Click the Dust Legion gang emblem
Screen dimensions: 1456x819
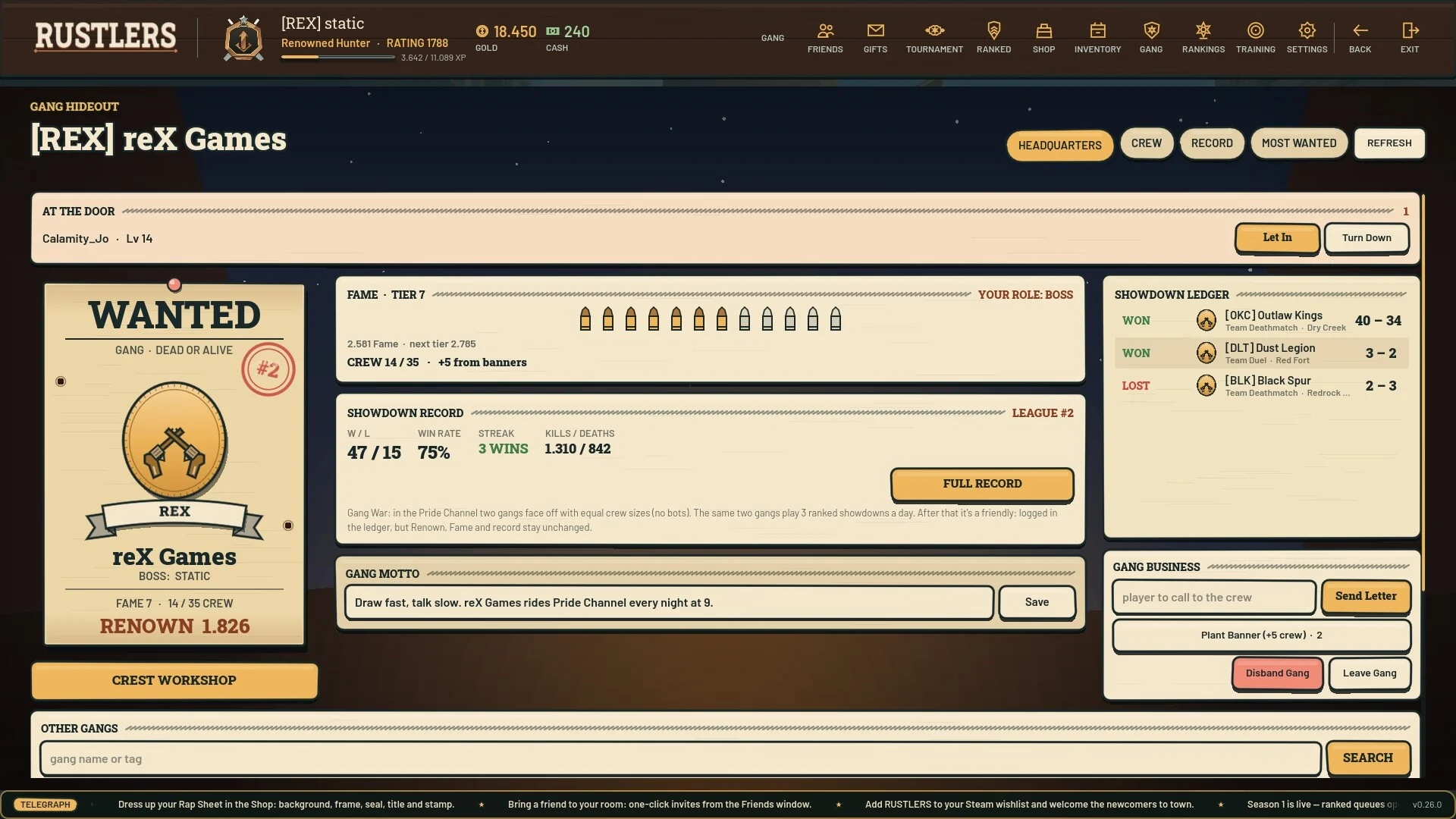[1206, 353]
